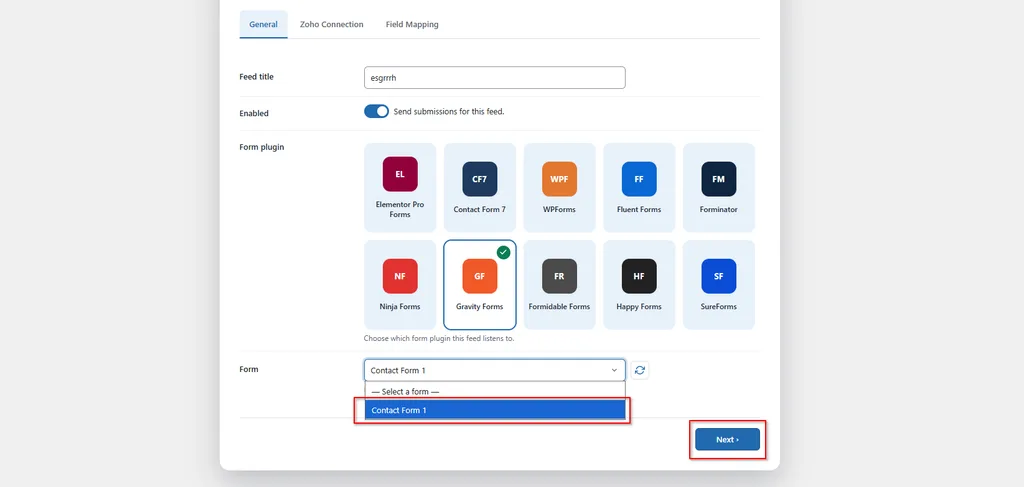Screen dimensions: 1024x487
Task: Select the Ninja Forms NF icon
Action: click(400, 276)
